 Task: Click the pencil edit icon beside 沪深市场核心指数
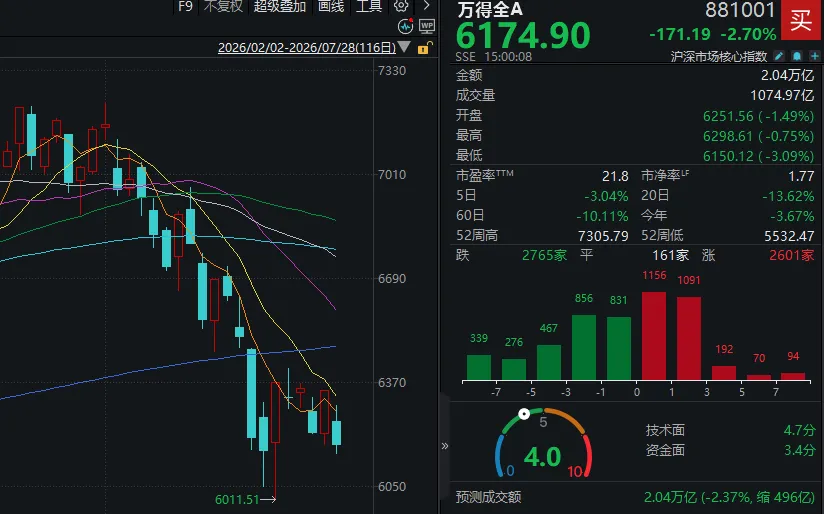click(x=779, y=56)
